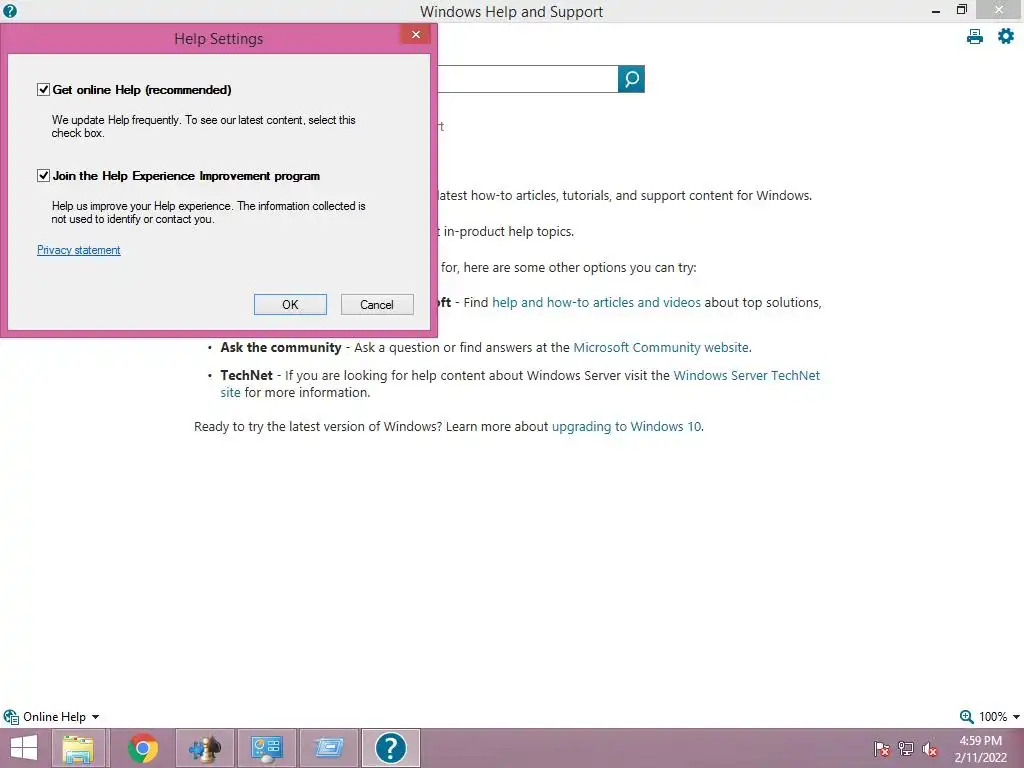Restore down the Help and Support window

[961, 10]
